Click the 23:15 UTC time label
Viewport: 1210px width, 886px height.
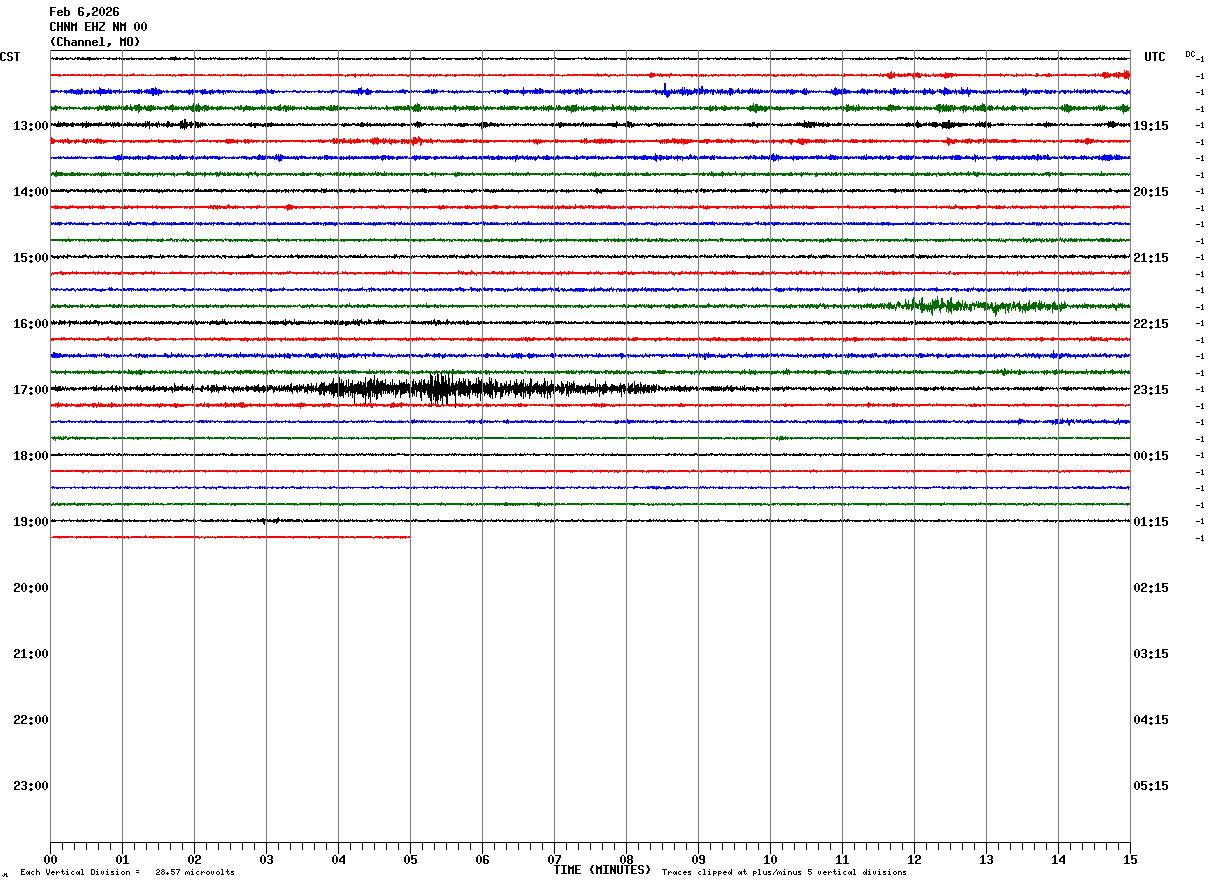(1150, 390)
